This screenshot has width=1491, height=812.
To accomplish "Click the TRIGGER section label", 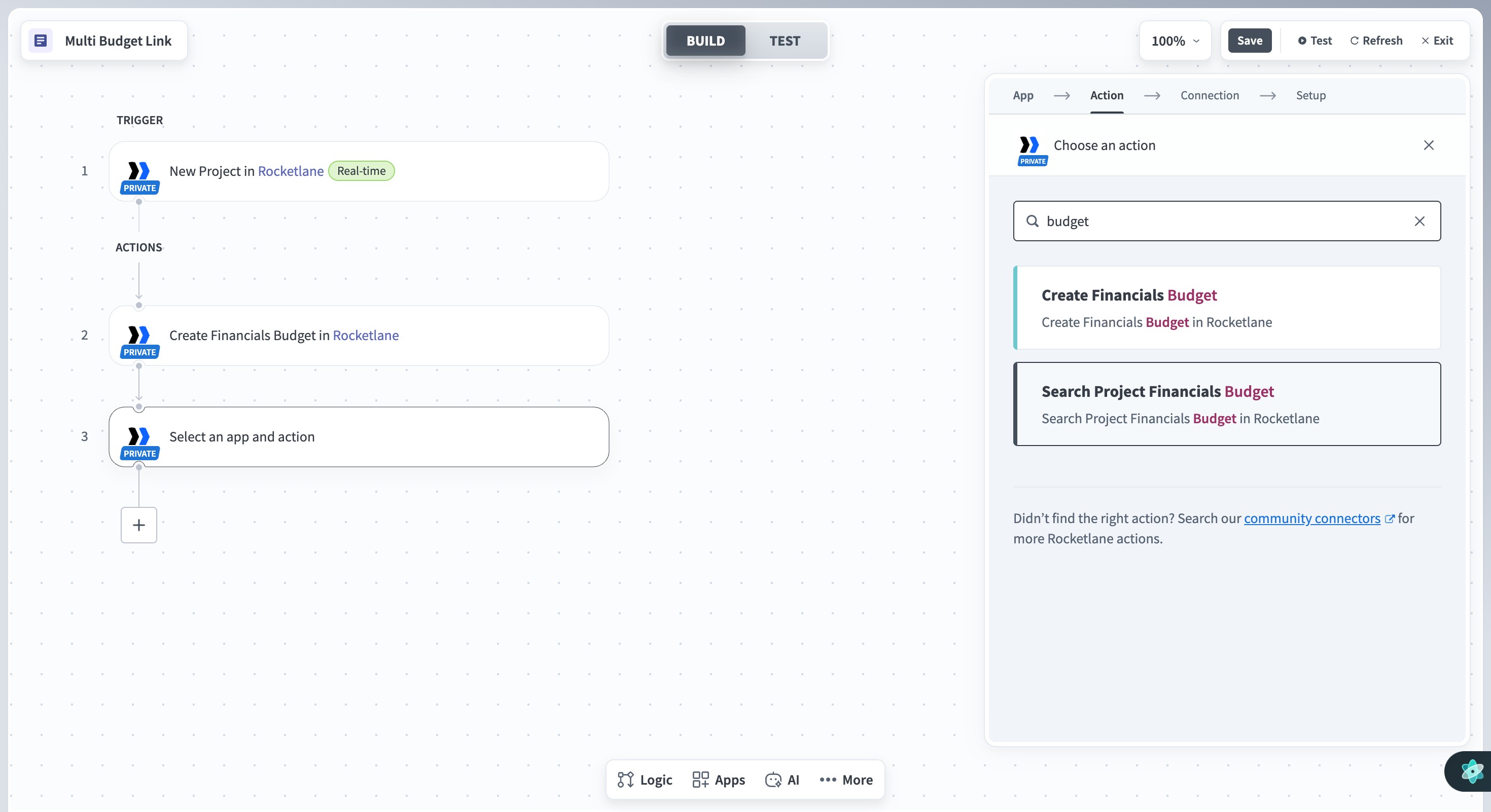I will pos(139,120).
